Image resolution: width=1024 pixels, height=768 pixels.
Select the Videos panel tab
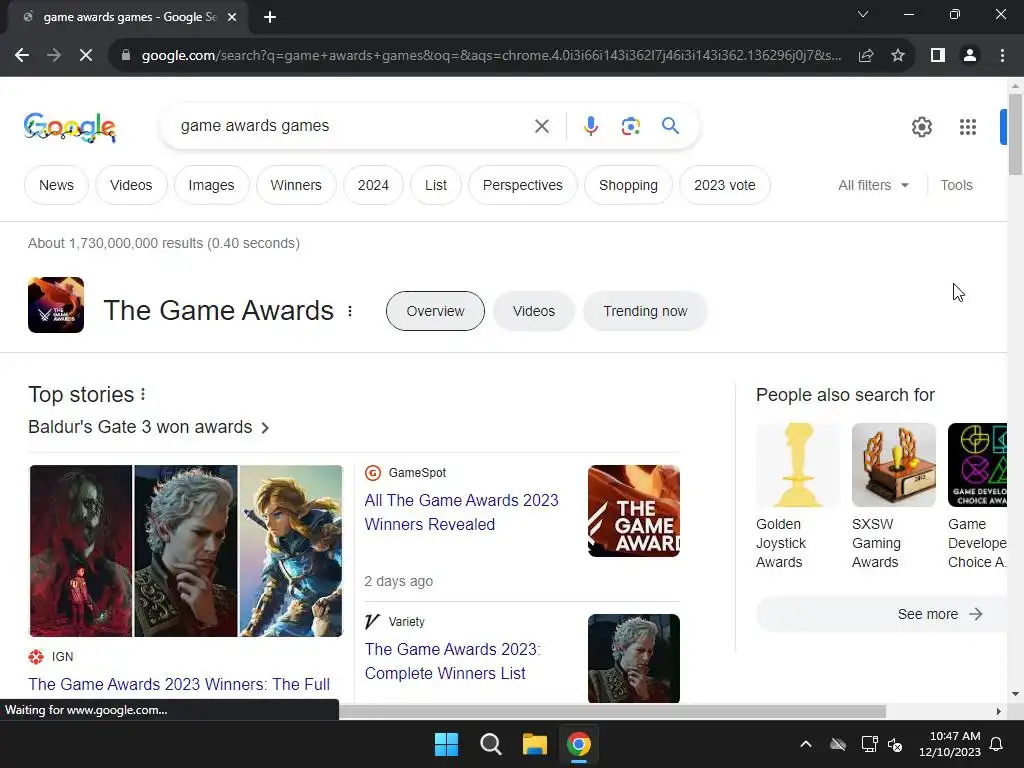(534, 312)
